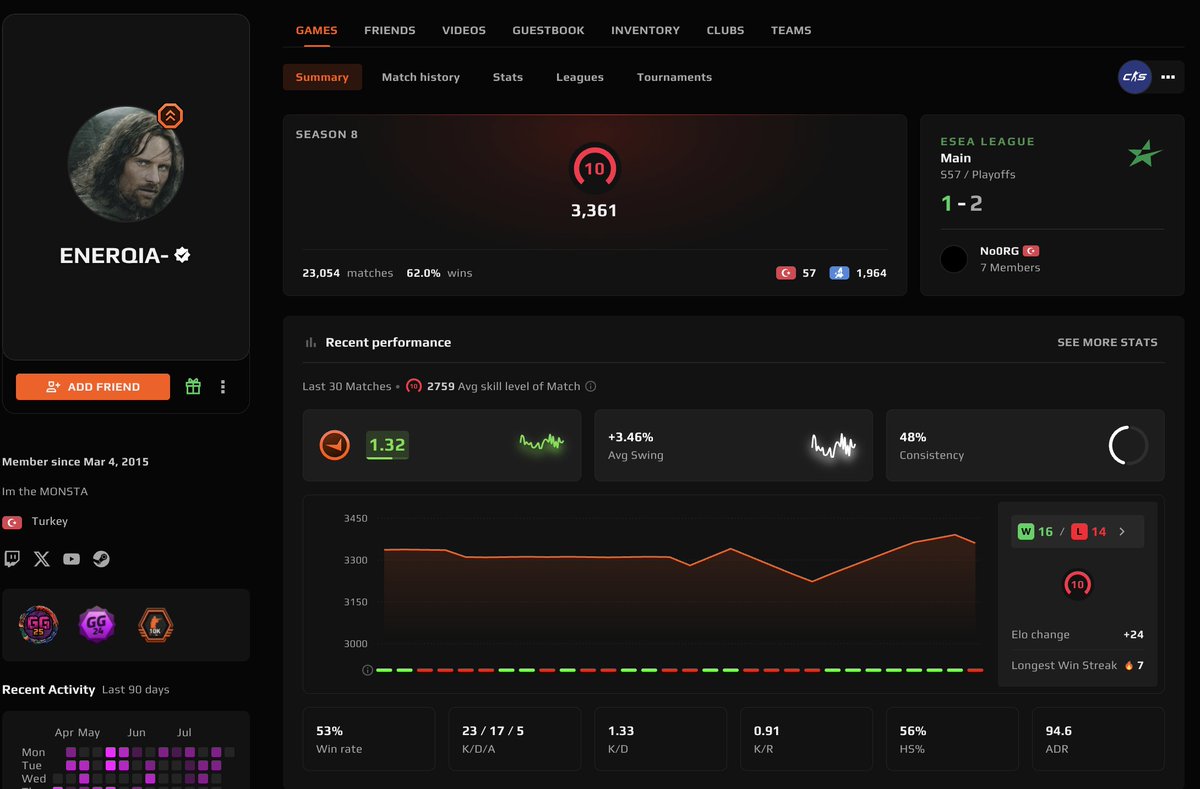
Task: Click the orange rating icon beside 1.32
Action: [334, 445]
